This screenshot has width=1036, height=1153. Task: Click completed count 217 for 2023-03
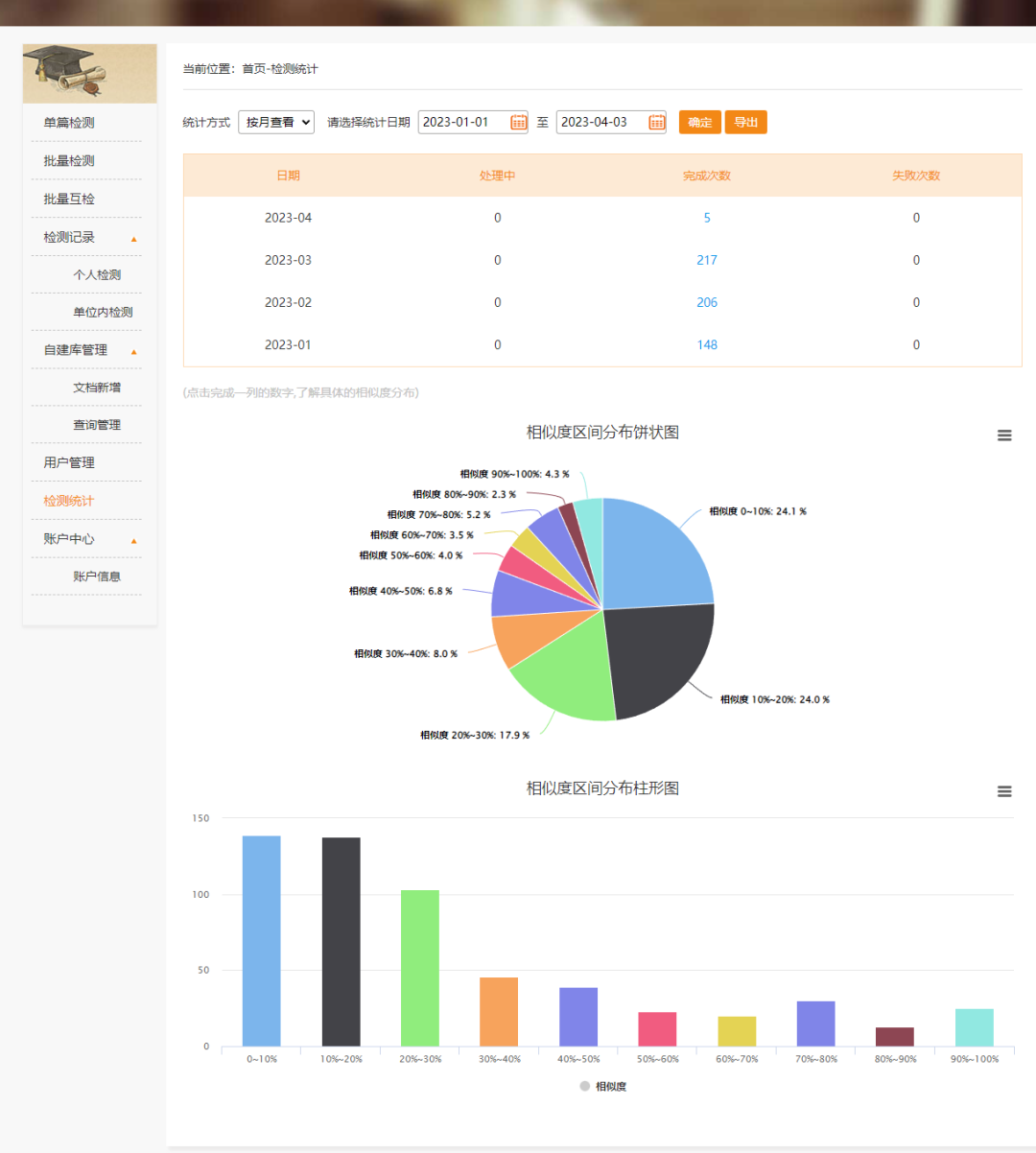707,260
